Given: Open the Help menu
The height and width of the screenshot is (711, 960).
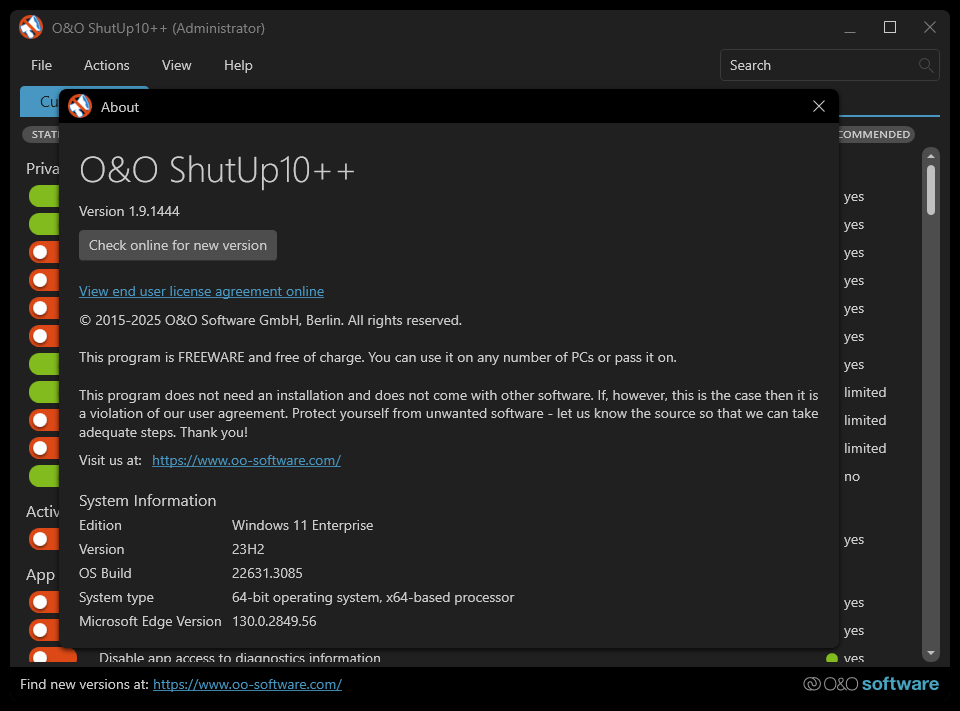Looking at the screenshot, I should [x=238, y=65].
